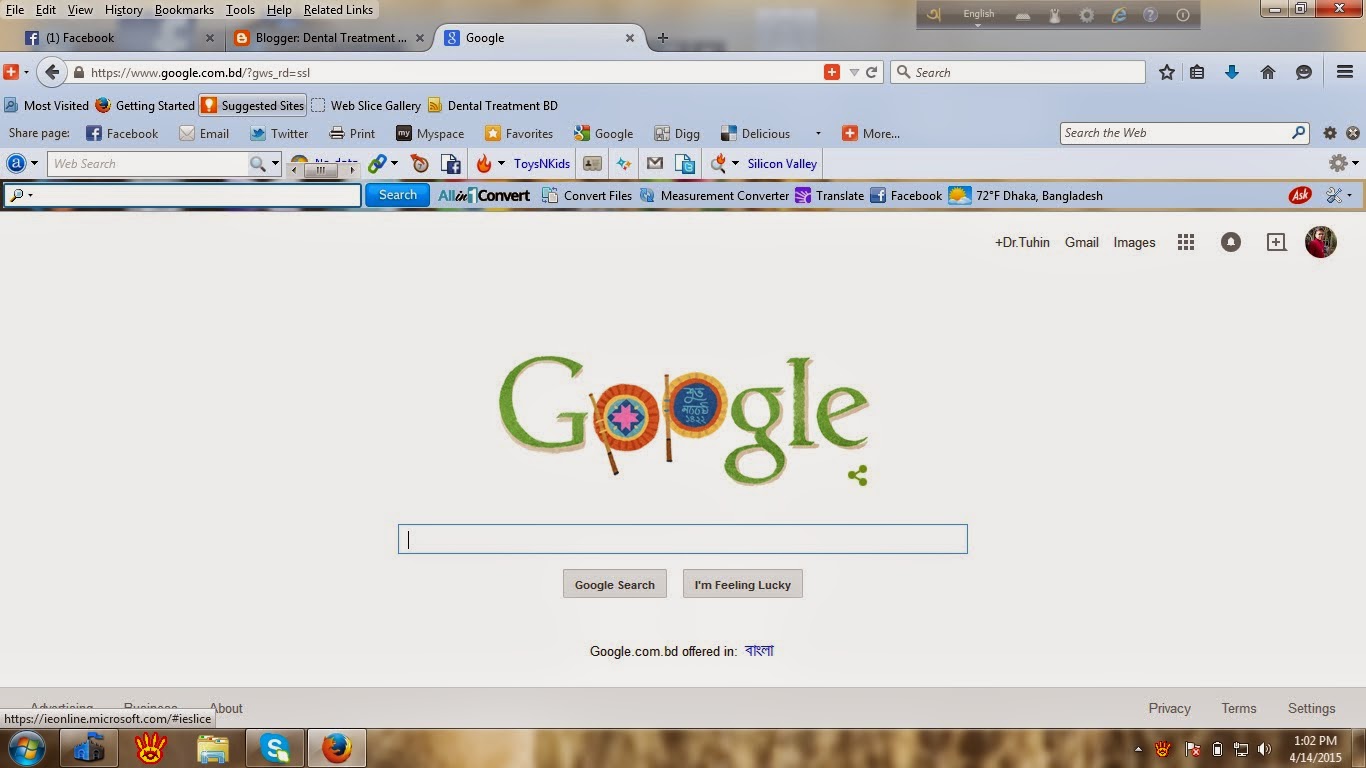Share page to Facebook on share toolbar
Image resolution: width=1366 pixels, height=768 pixels.
(122, 133)
